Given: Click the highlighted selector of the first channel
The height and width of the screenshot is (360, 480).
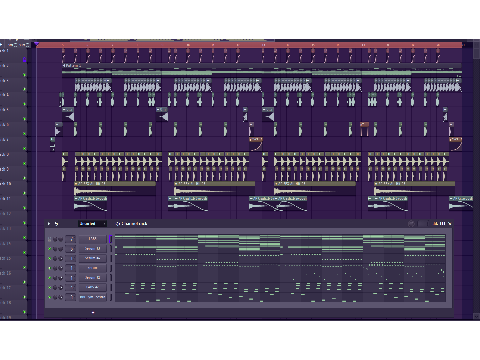Looking at the screenshot, I should tap(110, 239).
